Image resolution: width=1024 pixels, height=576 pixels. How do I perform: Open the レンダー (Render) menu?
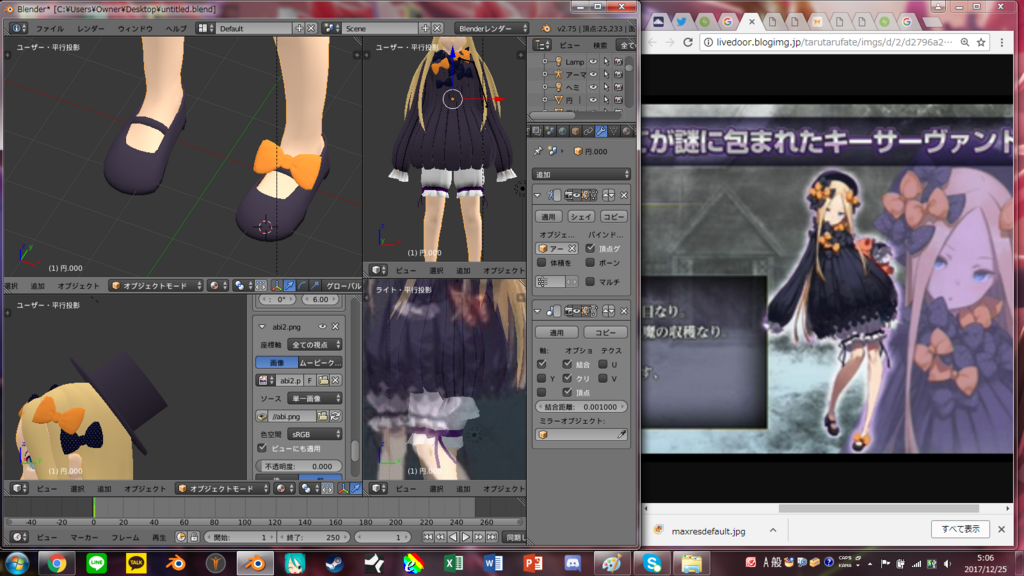coord(90,29)
